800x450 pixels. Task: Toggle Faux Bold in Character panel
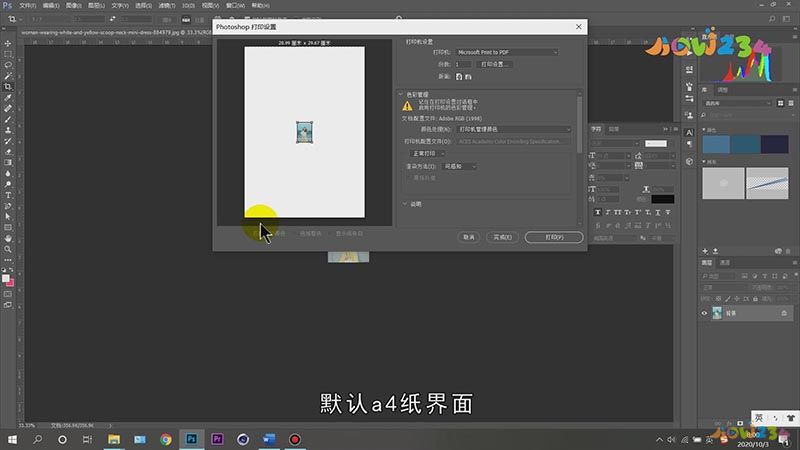point(597,212)
